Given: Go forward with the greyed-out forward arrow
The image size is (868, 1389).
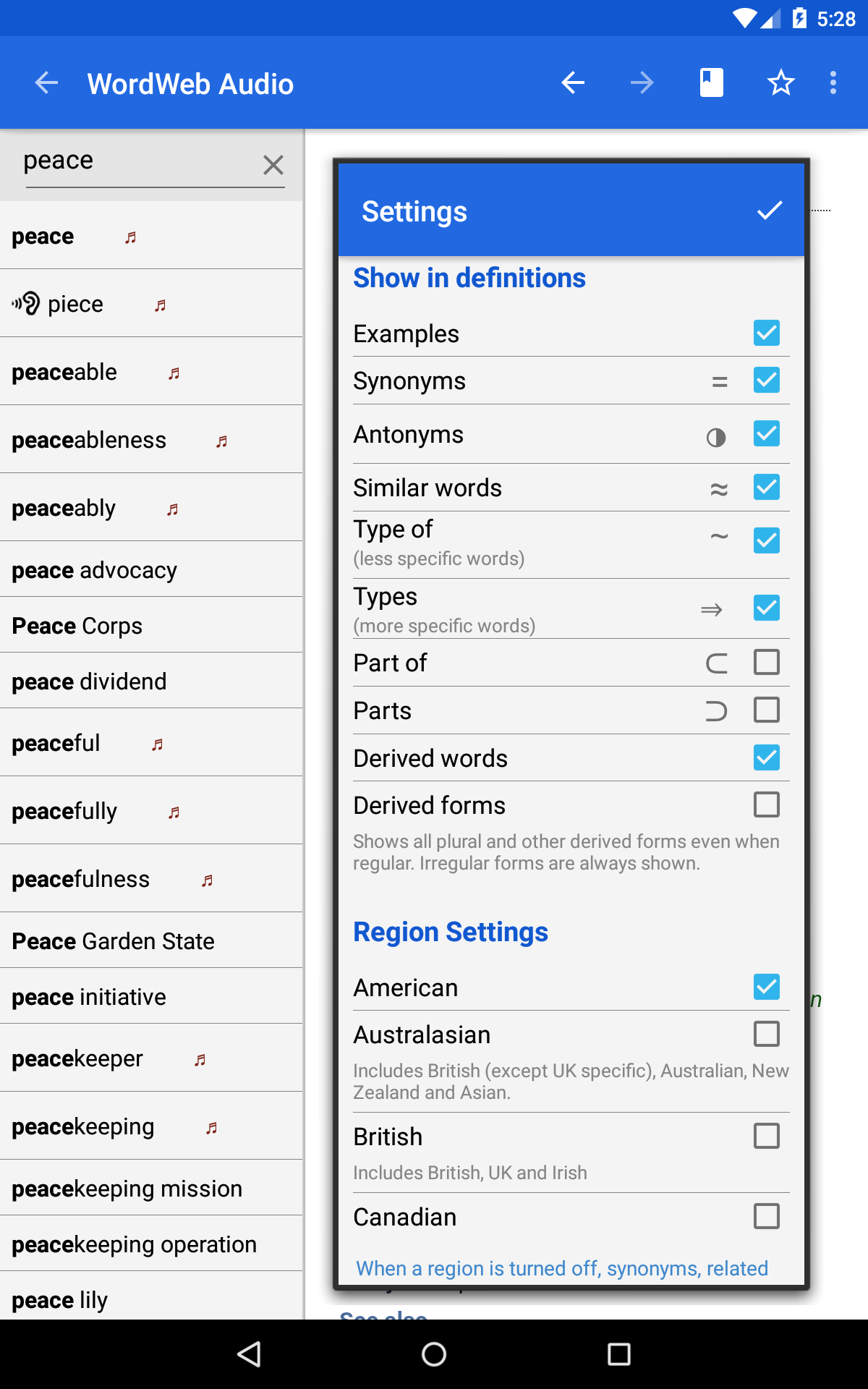Looking at the screenshot, I should pyautogui.click(x=642, y=82).
